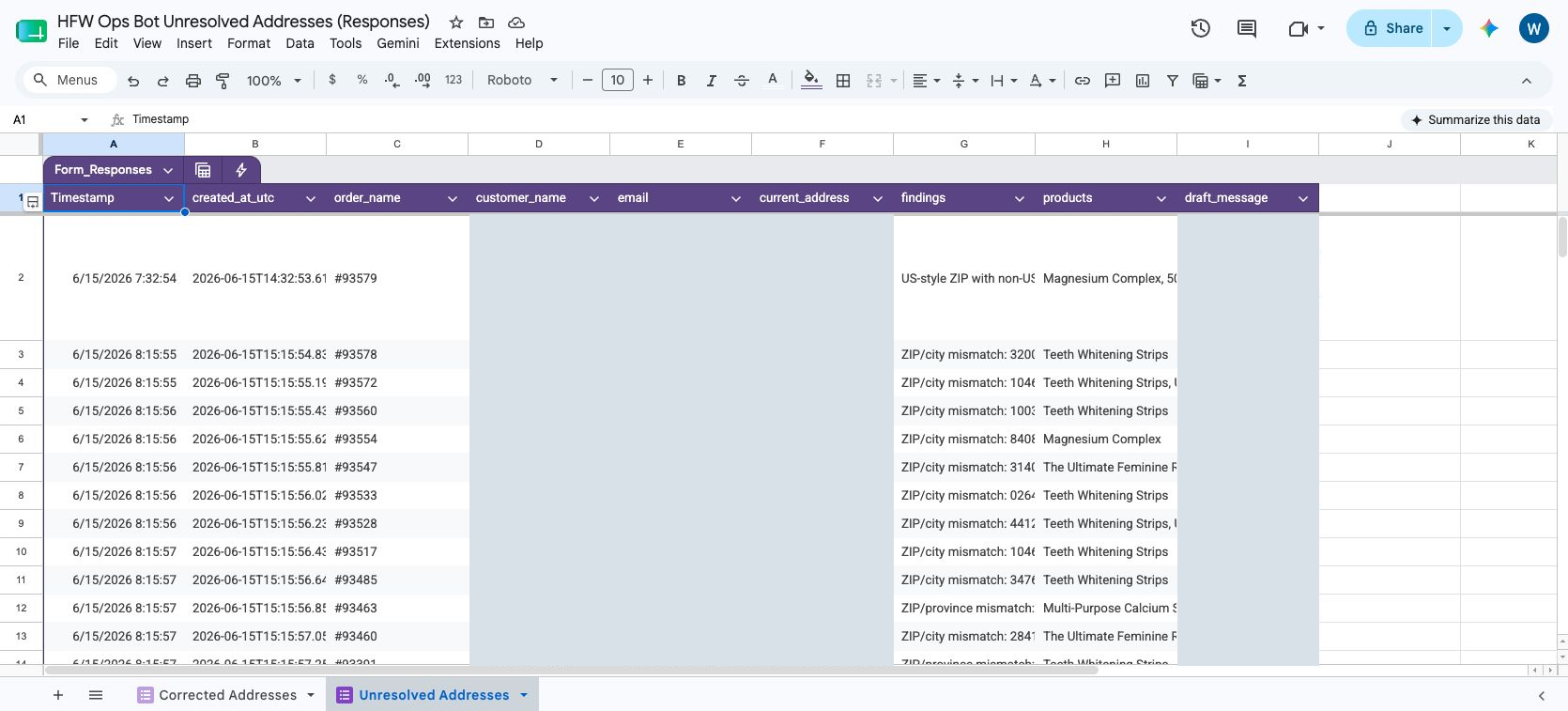Open the Extensions menu
Viewport: 1568px width, 711px height.
point(468,43)
